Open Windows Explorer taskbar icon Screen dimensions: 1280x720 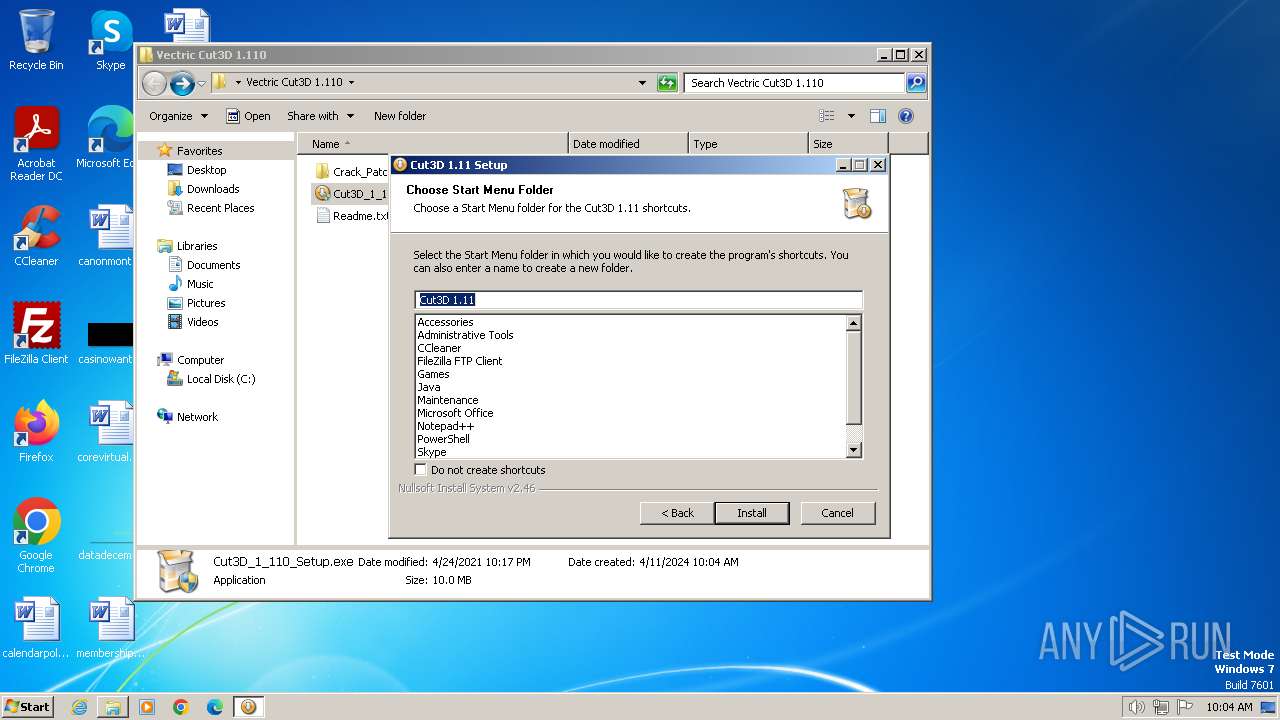click(x=113, y=707)
